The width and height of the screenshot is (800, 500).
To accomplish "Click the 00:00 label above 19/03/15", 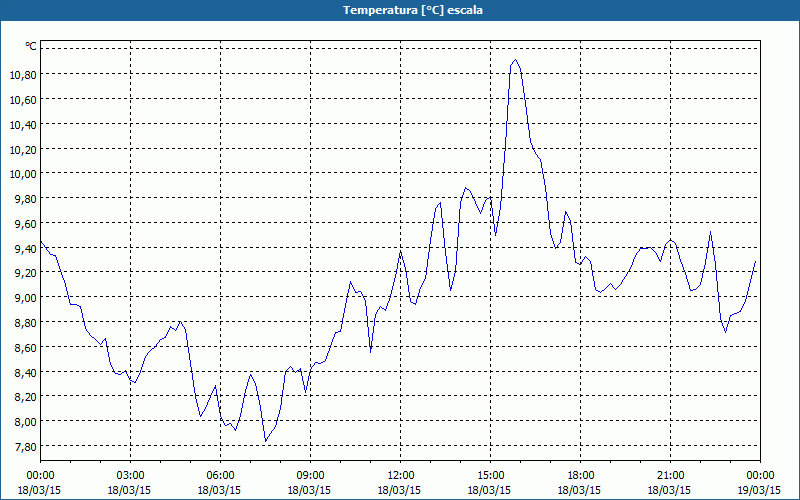I will (760, 476).
